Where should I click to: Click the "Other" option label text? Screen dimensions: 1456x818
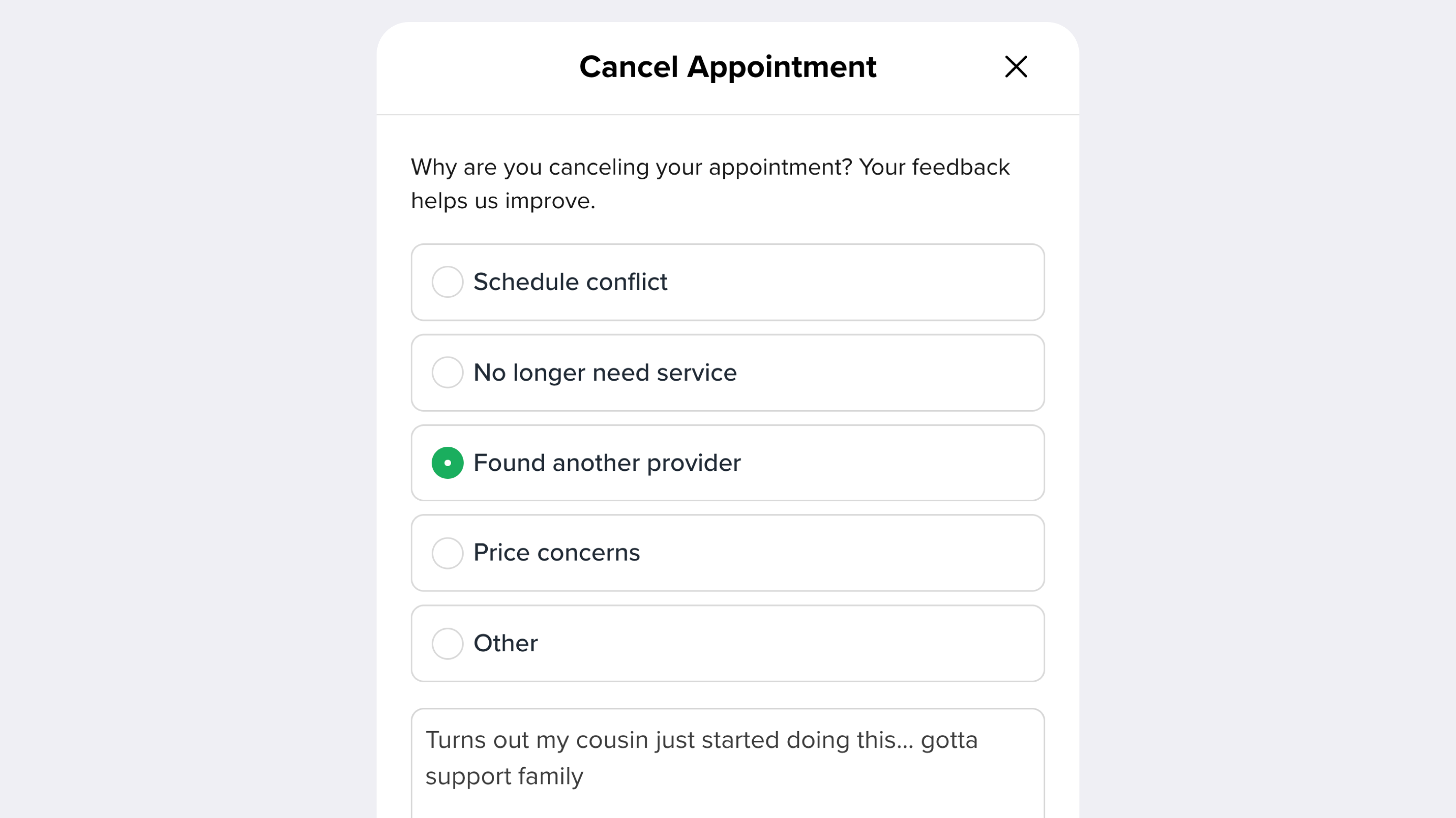[x=505, y=643]
